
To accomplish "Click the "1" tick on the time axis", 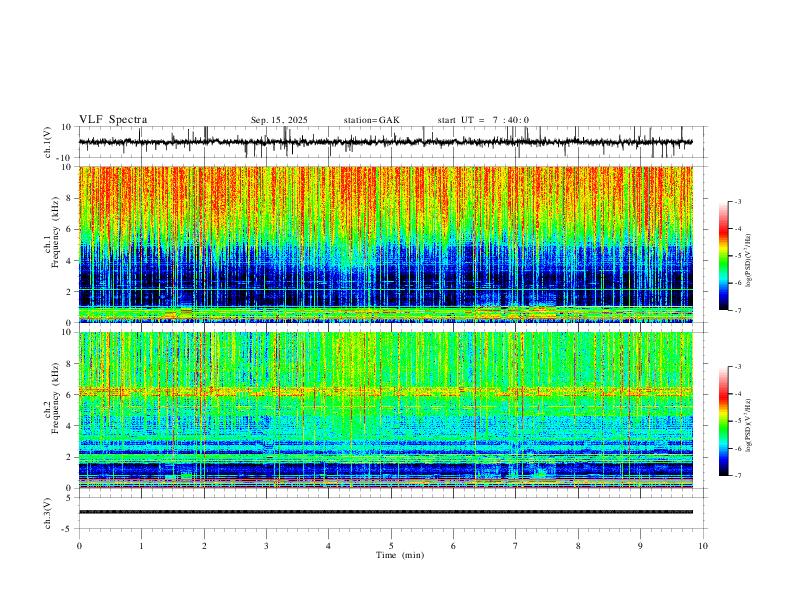I will 141,546.
